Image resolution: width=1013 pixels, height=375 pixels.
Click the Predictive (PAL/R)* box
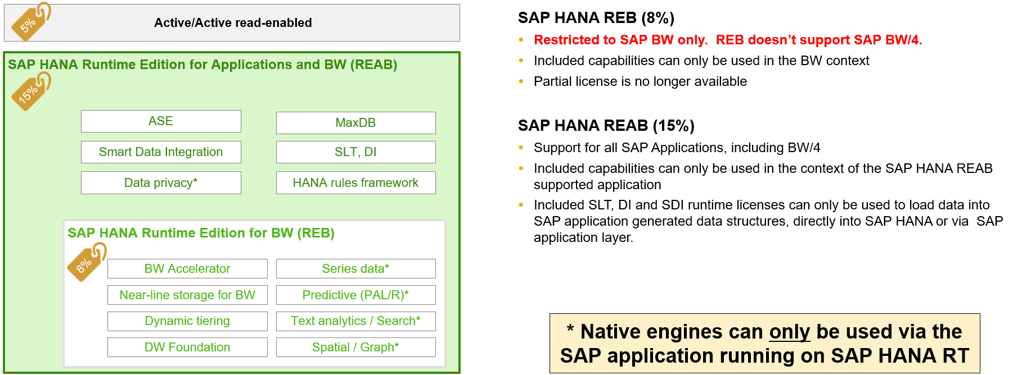pyautogui.click(x=356, y=295)
